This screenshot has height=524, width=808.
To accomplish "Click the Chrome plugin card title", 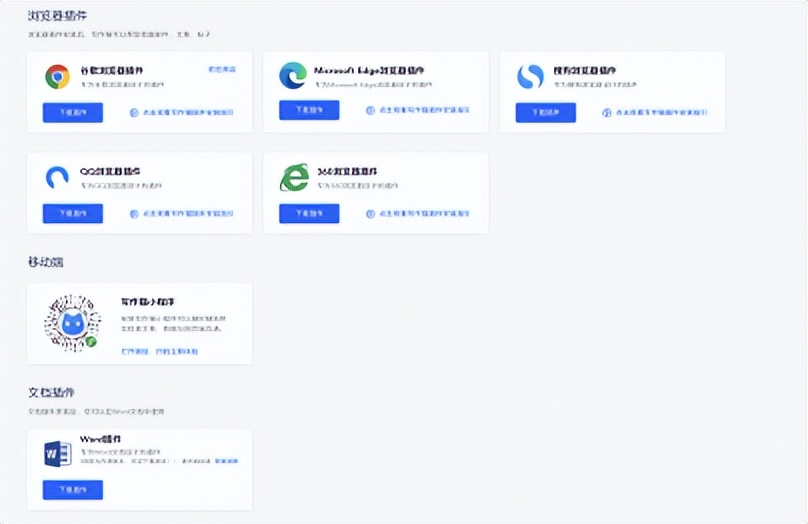I will coord(112,70).
